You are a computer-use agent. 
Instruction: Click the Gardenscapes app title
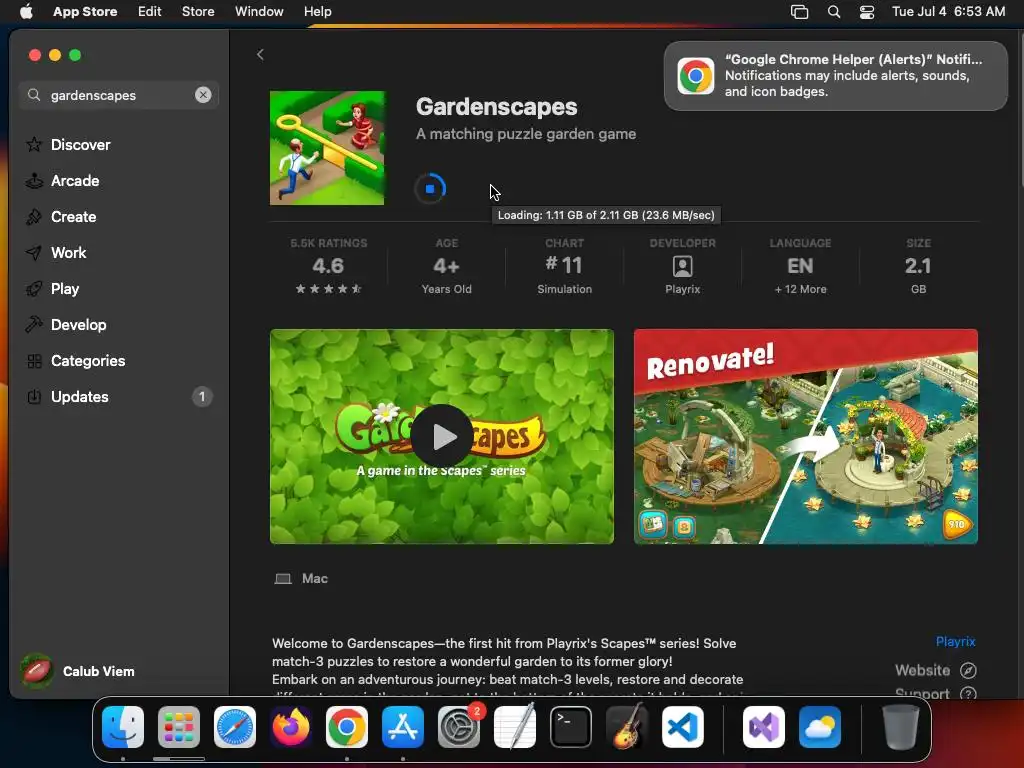pyautogui.click(x=496, y=106)
